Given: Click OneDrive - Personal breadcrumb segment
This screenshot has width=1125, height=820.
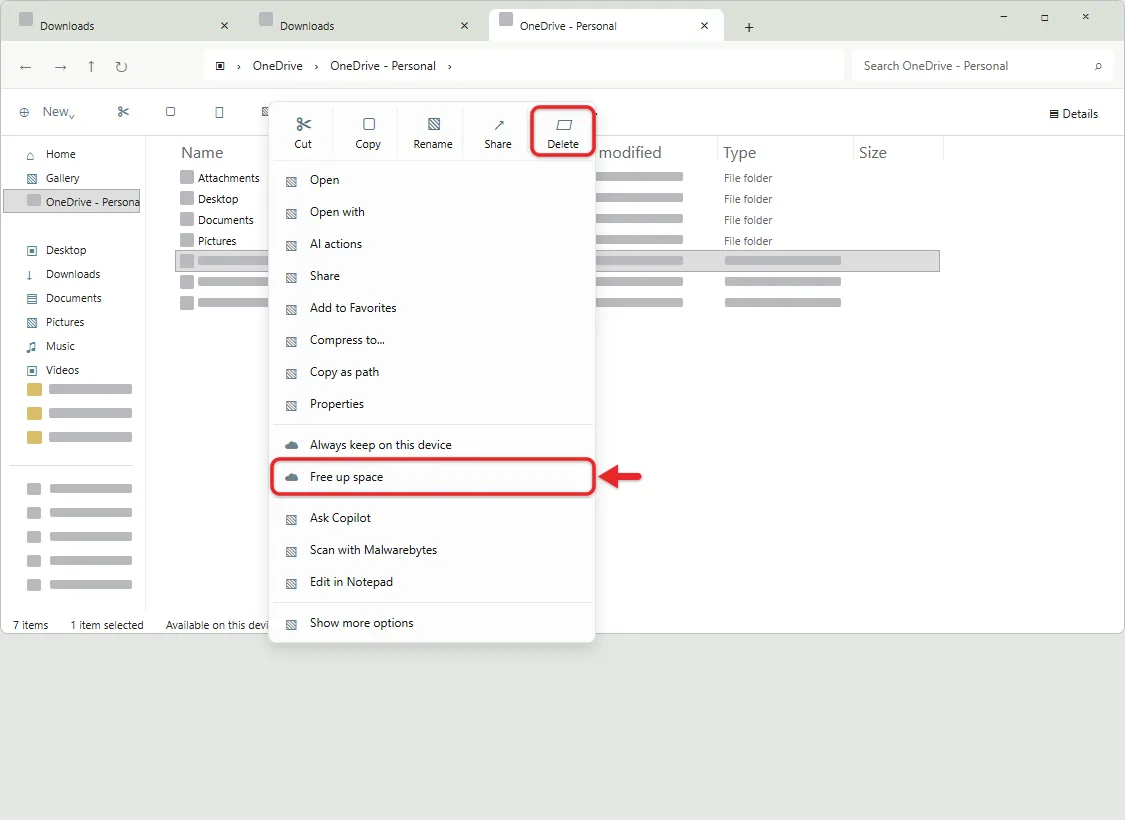Looking at the screenshot, I should pyautogui.click(x=383, y=66).
